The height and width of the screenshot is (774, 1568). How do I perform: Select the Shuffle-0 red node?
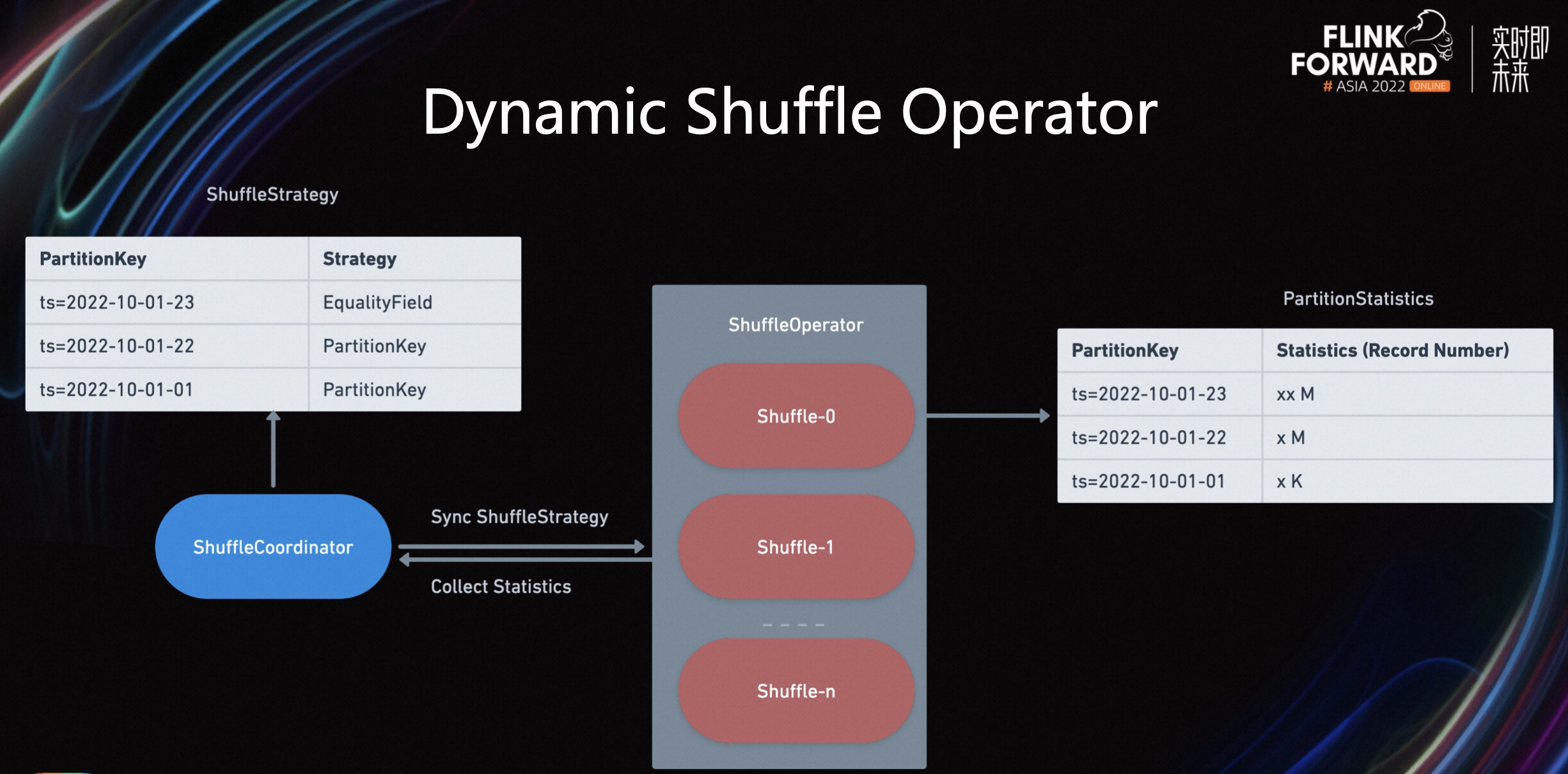pyautogui.click(x=796, y=416)
